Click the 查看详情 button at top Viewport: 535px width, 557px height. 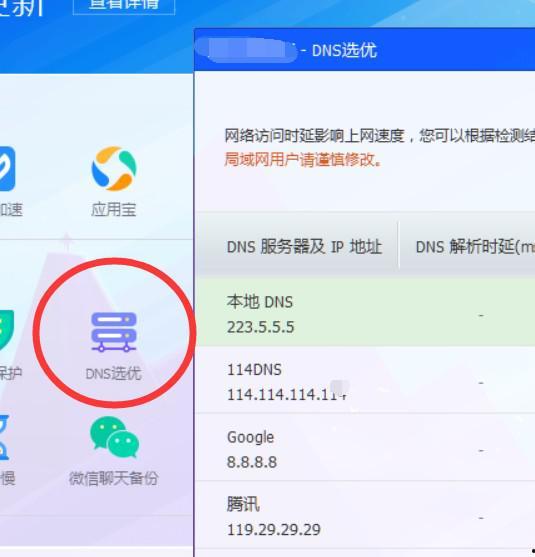(124, 5)
